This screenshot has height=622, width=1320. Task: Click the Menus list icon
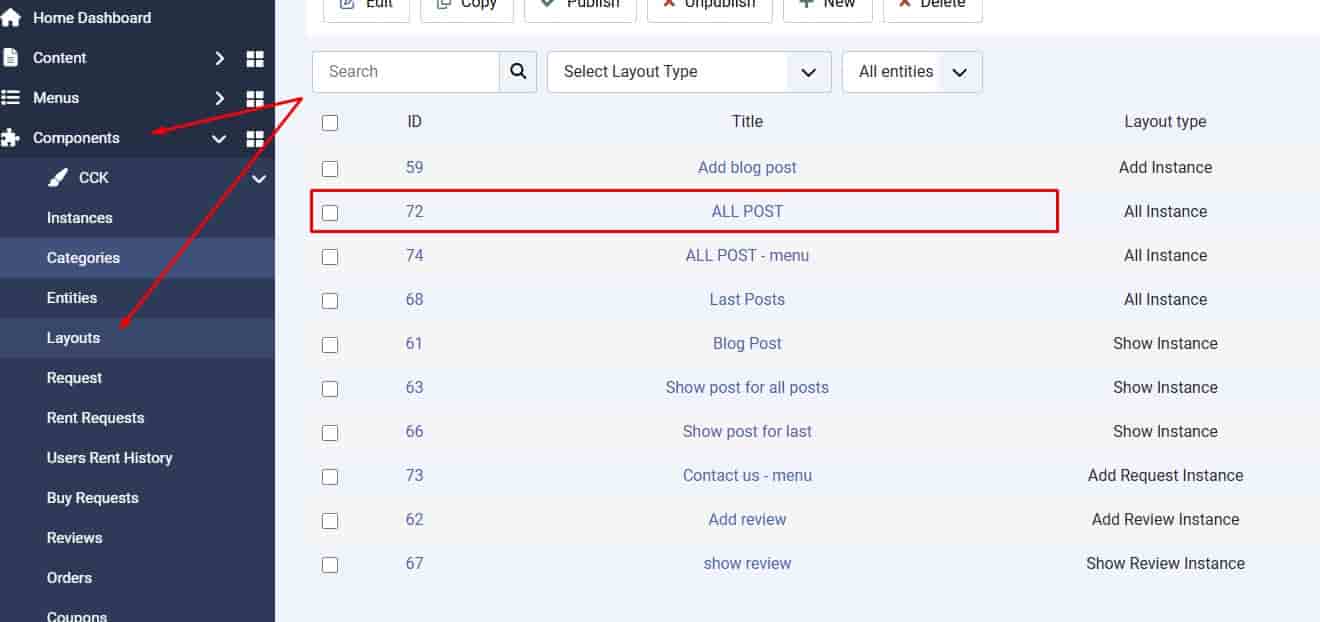tap(11, 98)
